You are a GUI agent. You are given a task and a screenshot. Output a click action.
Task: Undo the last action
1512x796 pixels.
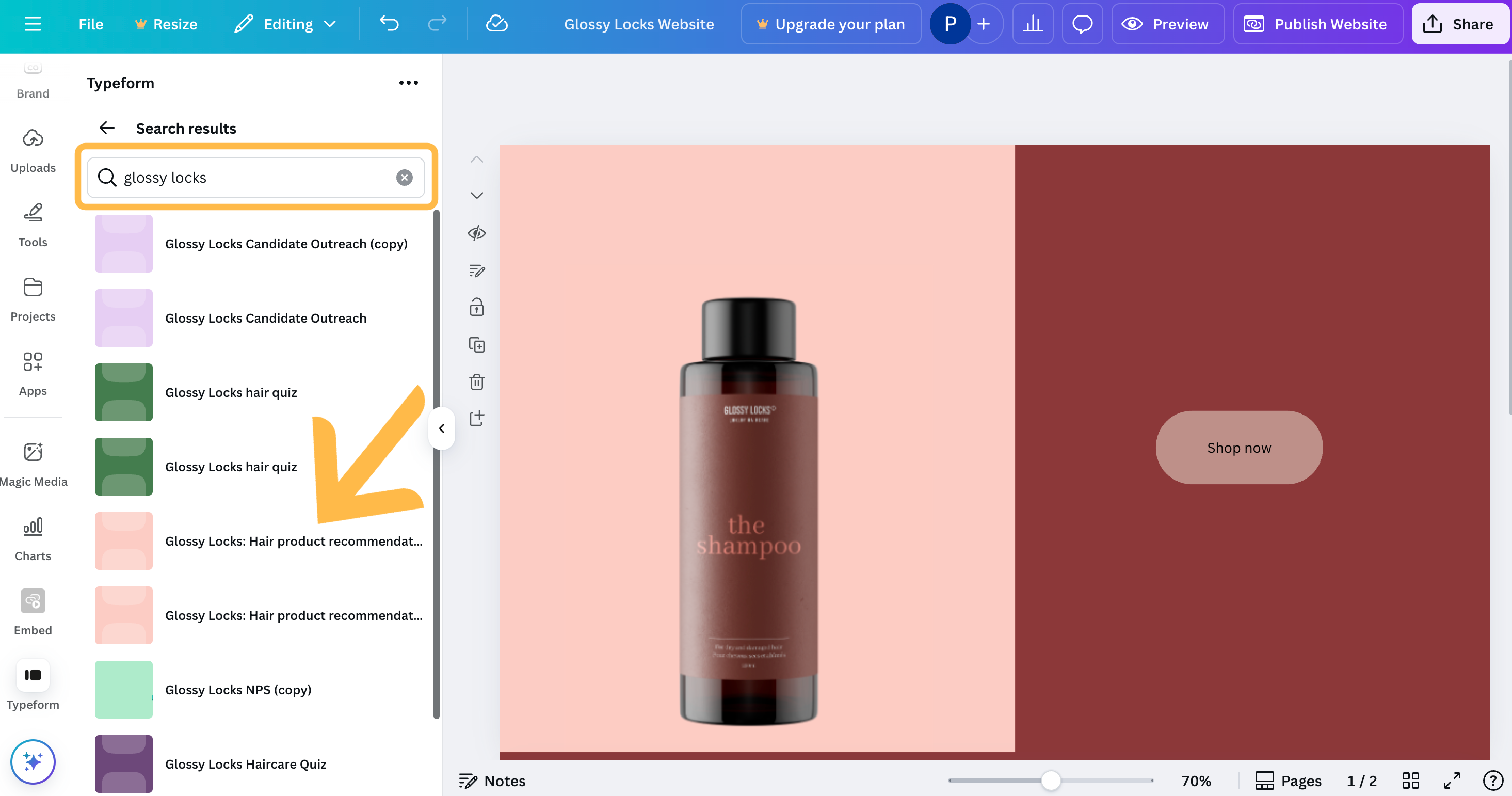tap(389, 24)
